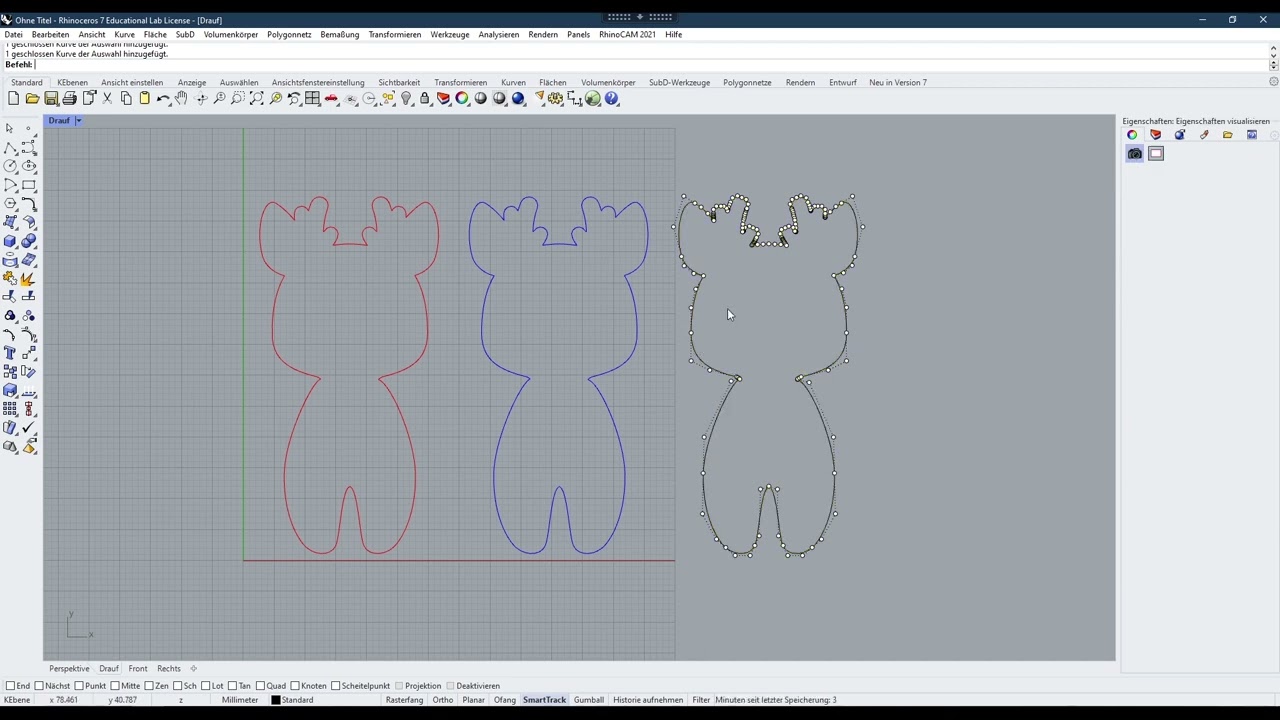Click the Explode icon in the sidebar
The image size is (1280, 720).
pyautogui.click(x=28, y=278)
